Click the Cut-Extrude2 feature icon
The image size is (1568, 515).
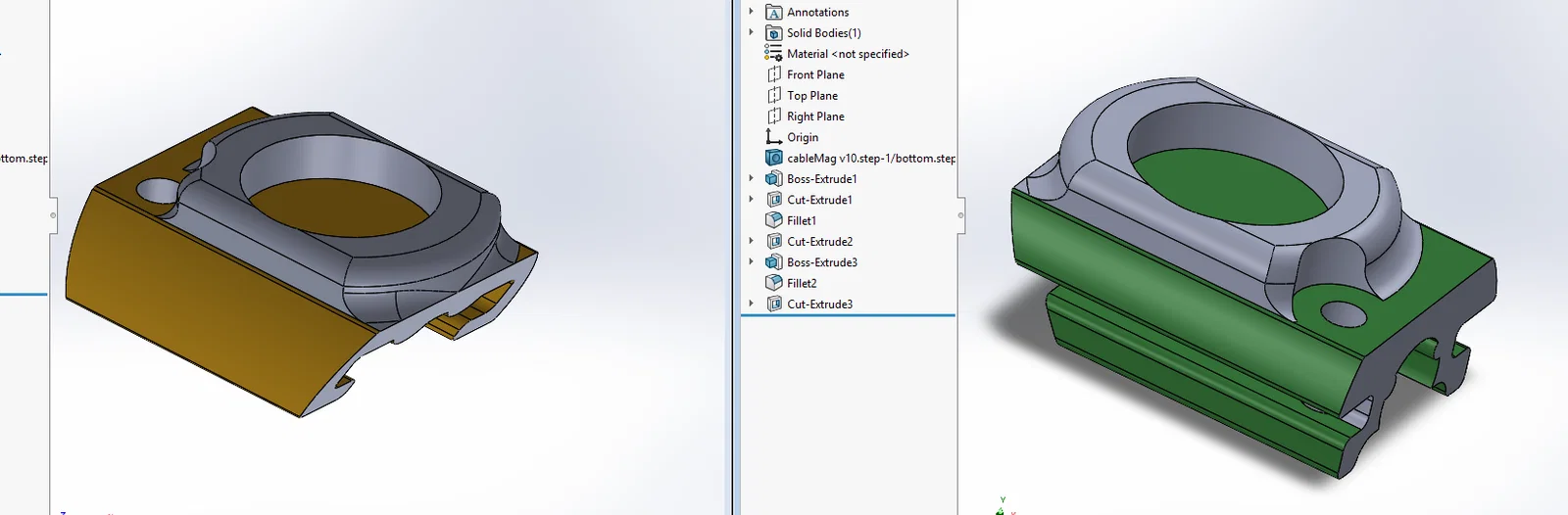pyautogui.click(x=774, y=241)
